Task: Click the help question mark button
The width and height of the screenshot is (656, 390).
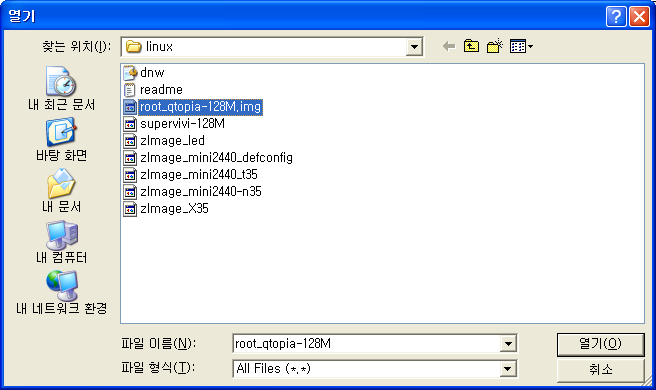Action: tap(616, 17)
